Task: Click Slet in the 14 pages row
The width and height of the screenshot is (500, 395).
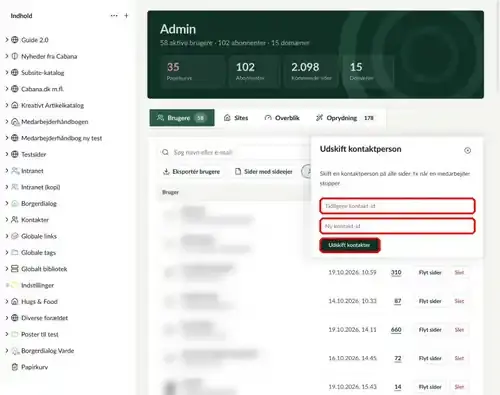Action: pos(459,387)
